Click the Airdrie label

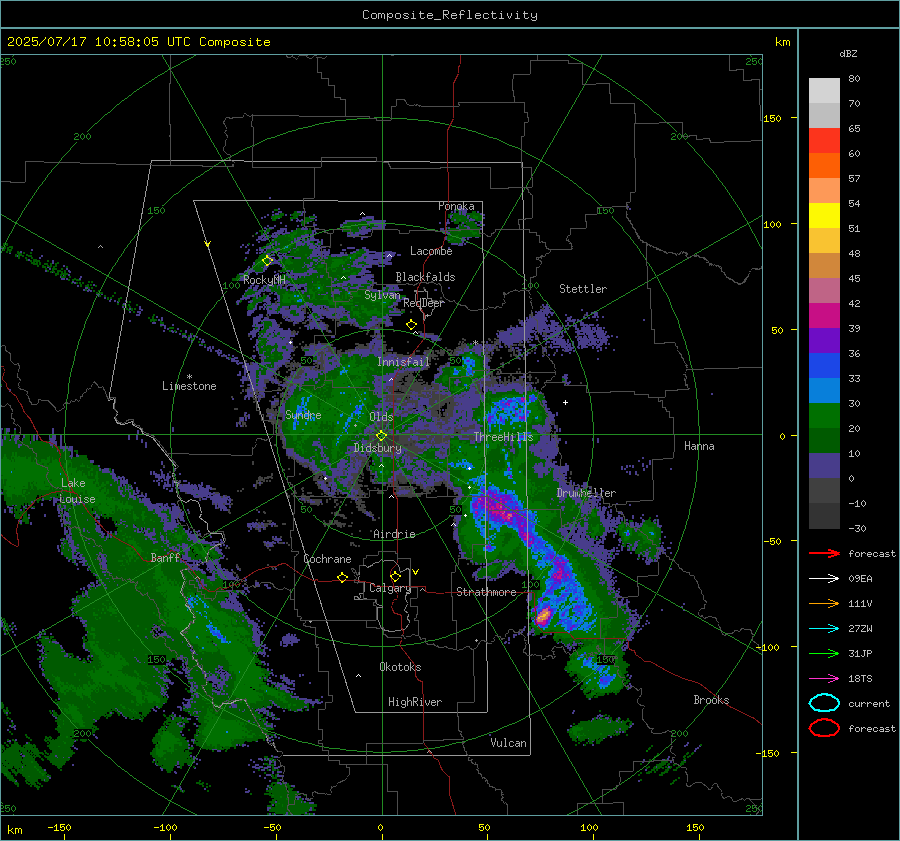394,534
